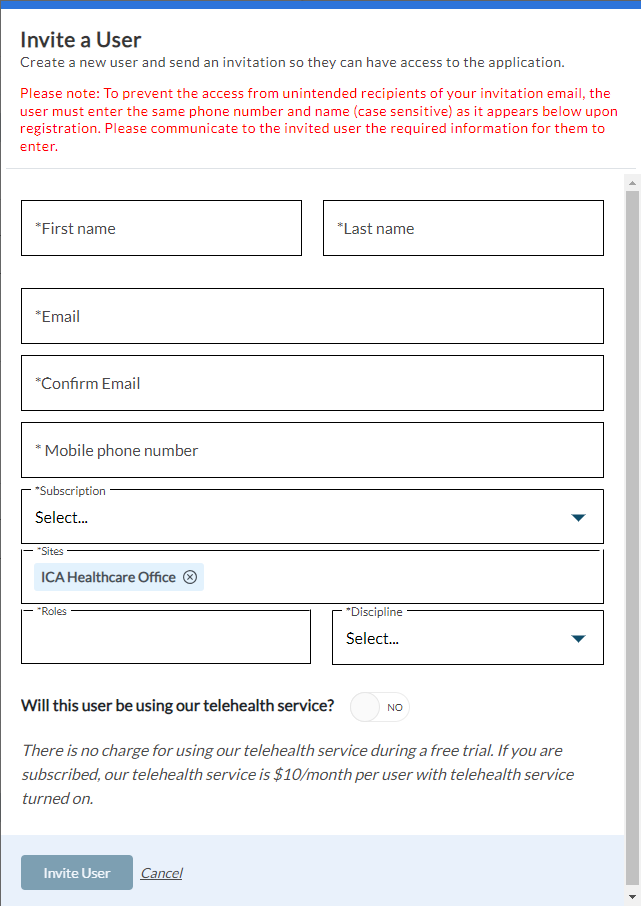Toggle the telehealth service switch
This screenshot has width=641, height=906.
point(379,707)
